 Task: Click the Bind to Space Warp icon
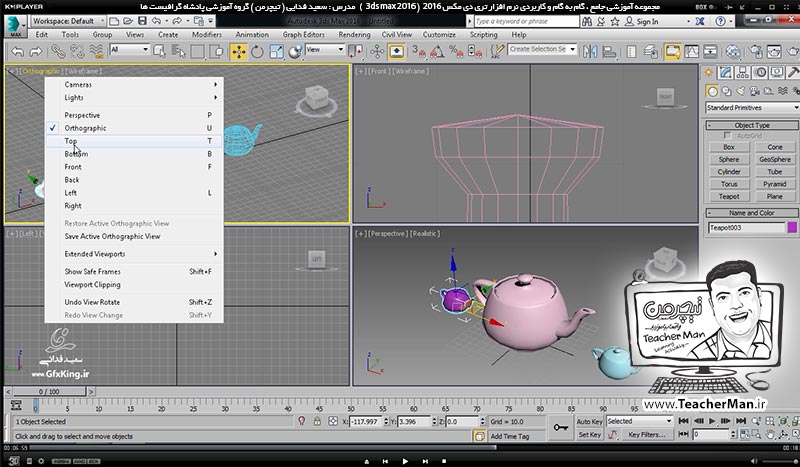(x=96, y=52)
